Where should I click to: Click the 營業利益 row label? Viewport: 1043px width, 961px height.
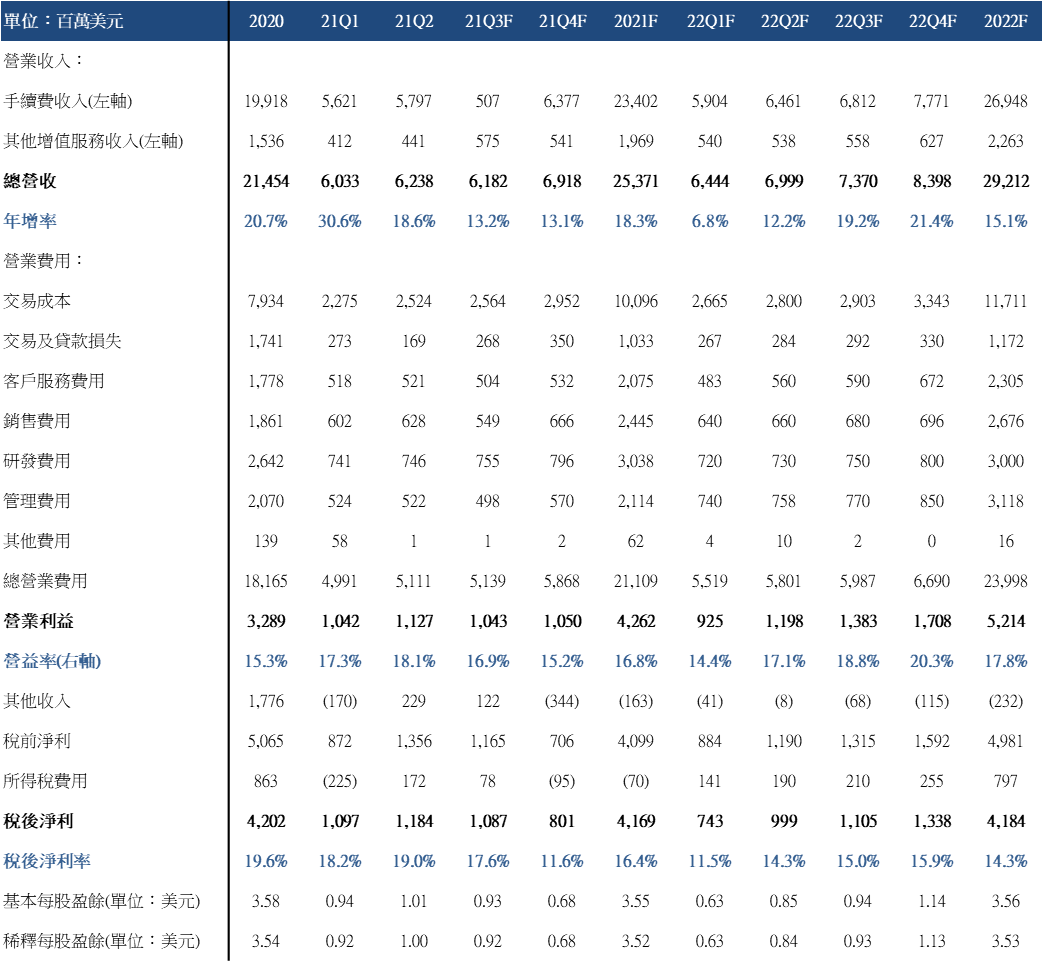tap(37, 621)
